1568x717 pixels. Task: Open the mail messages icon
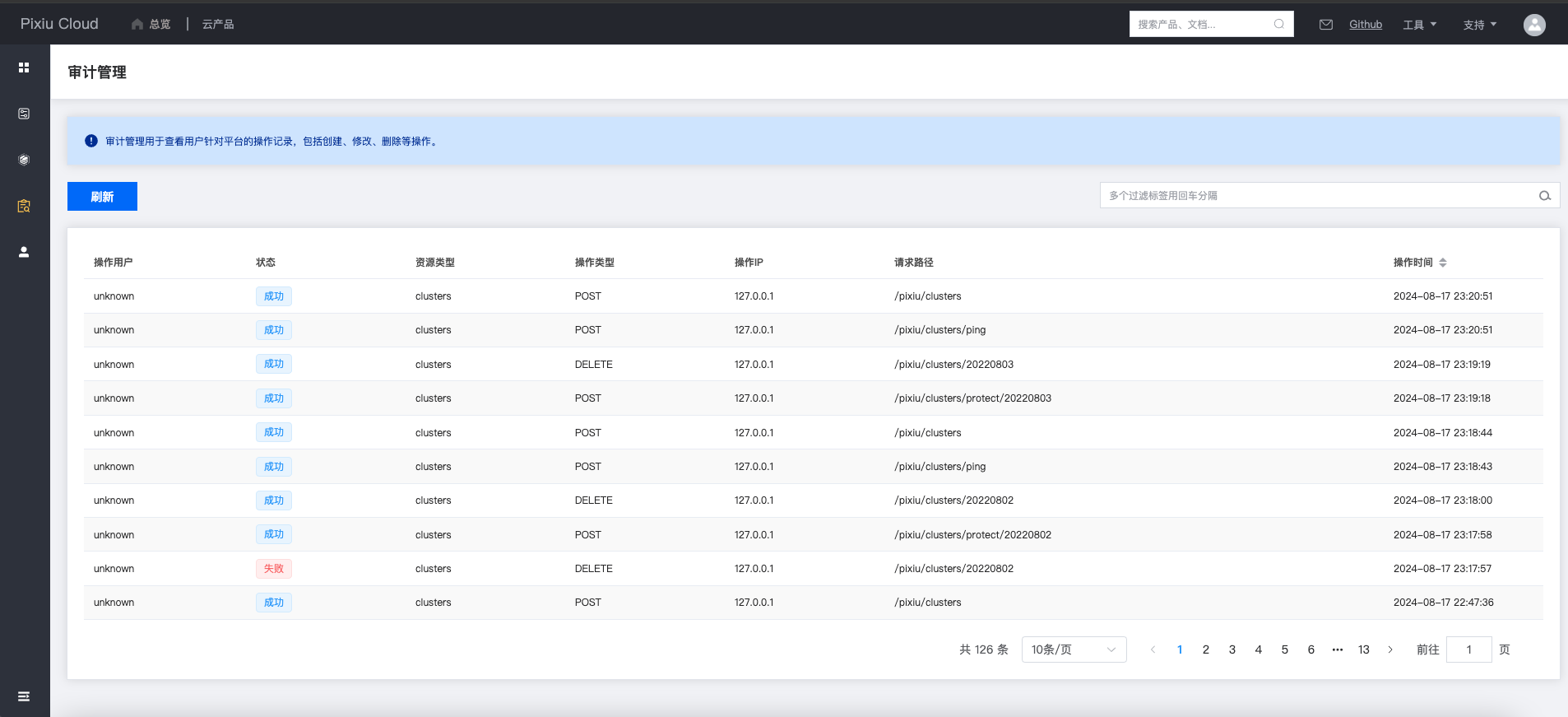tap(1326, 25)
